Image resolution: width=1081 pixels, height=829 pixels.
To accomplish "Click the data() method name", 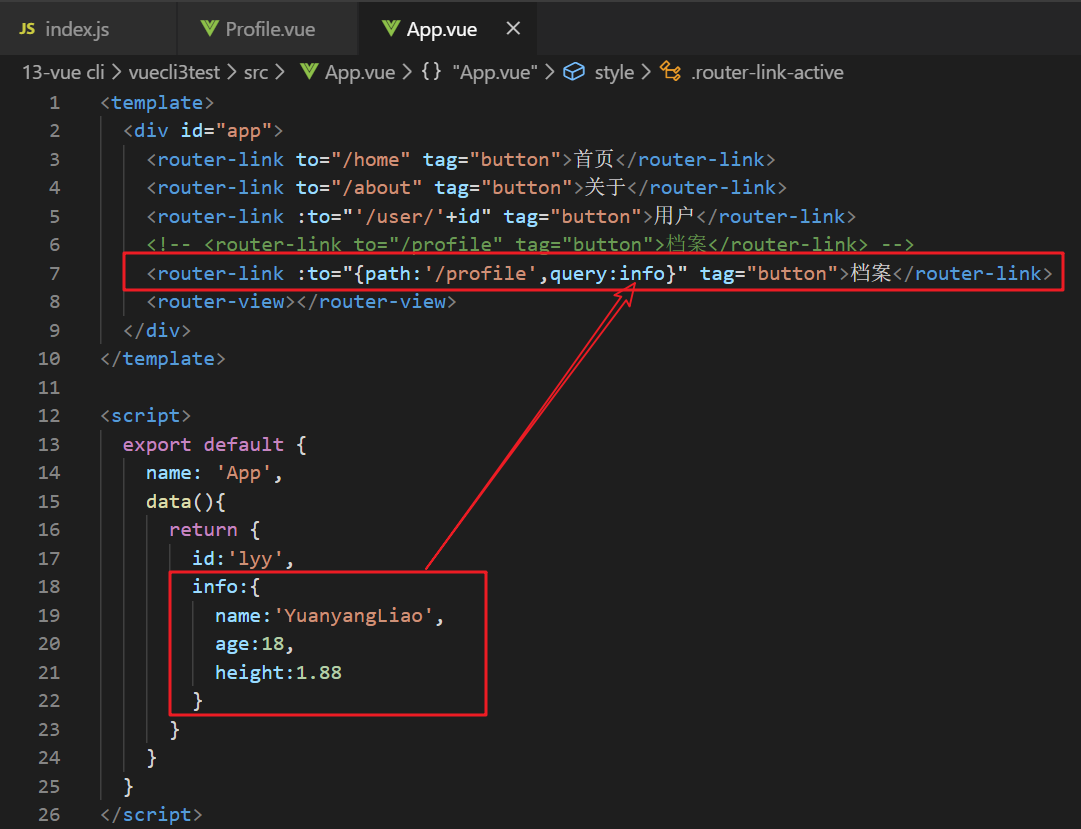I will [169, 501].
